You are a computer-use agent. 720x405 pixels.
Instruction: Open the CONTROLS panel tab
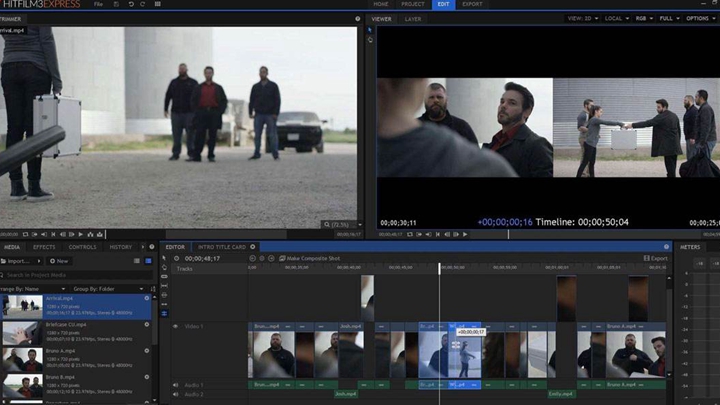click(83, 247)
